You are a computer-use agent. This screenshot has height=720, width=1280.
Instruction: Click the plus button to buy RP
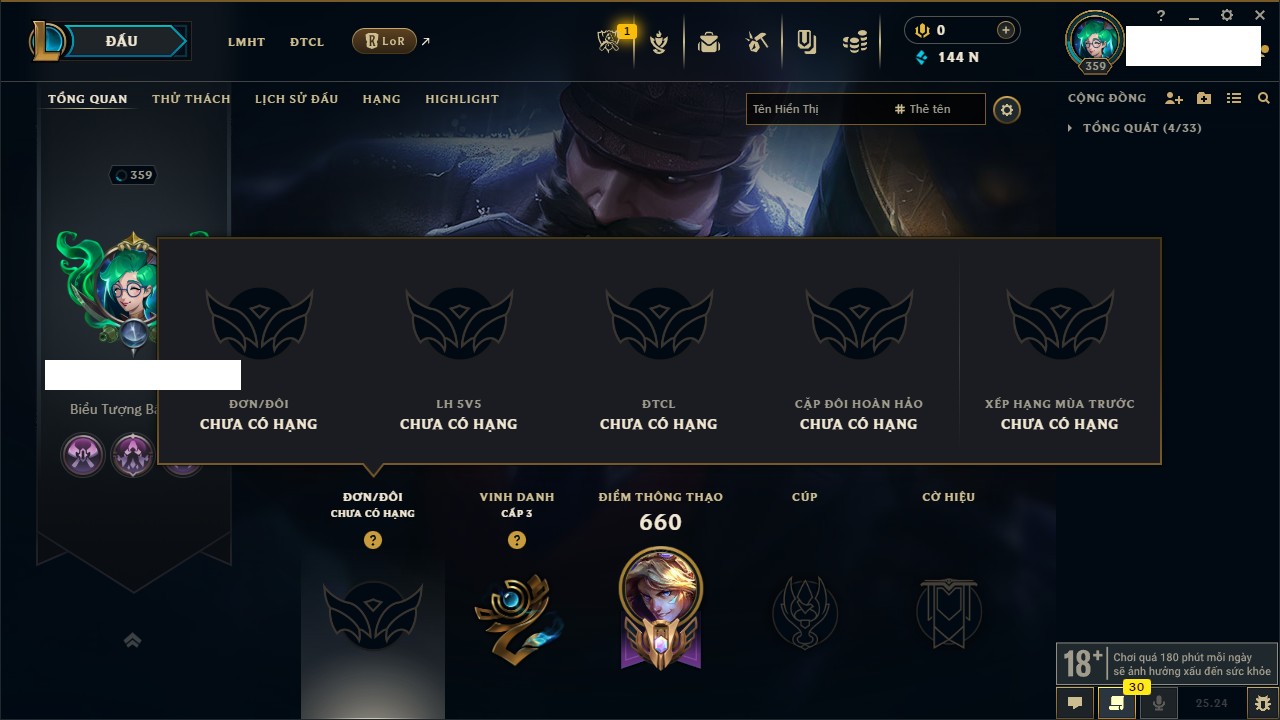[x=1006, y=30]
